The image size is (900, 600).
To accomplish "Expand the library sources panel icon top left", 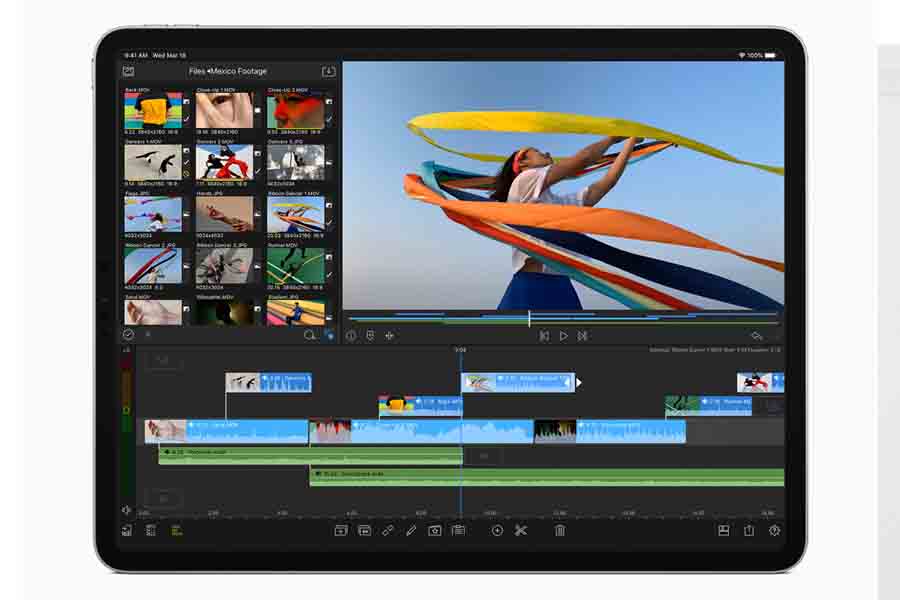I will tap(128, 71).
